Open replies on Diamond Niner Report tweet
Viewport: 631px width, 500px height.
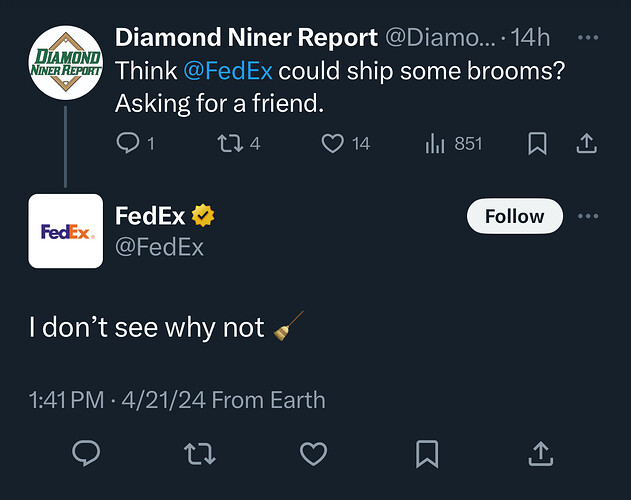point(135,143)
